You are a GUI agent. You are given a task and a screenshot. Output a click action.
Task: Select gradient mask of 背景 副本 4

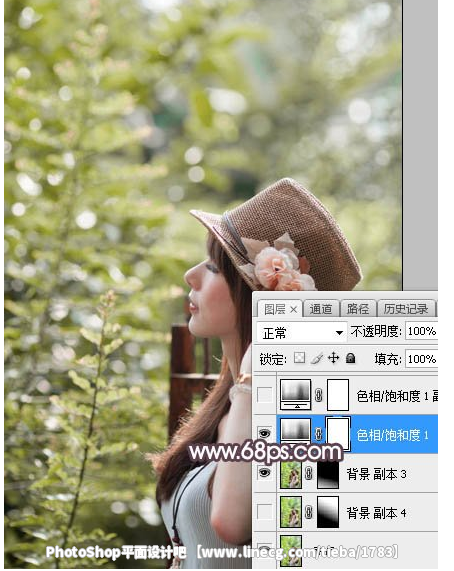tap(328, 512)
